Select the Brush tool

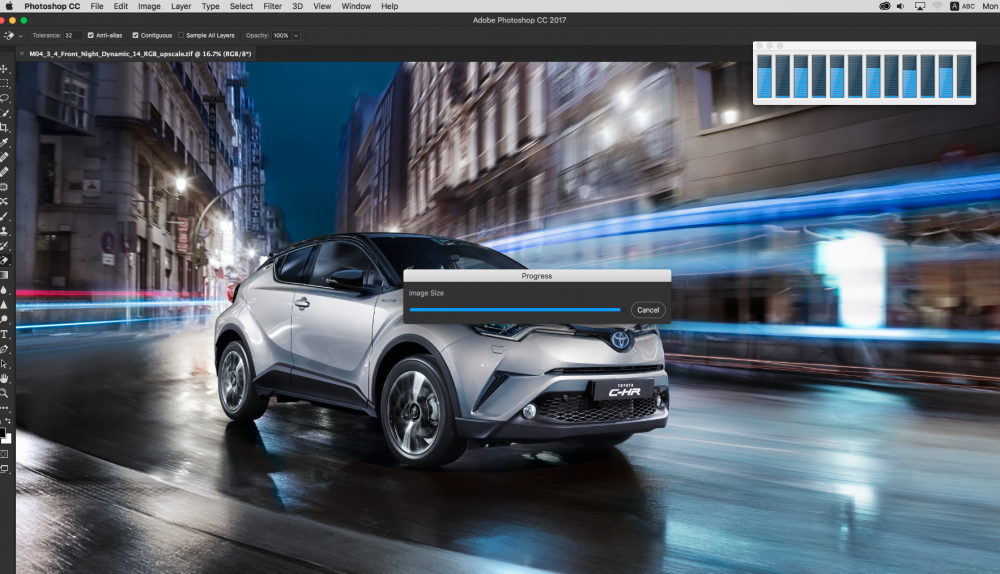tap(4, 216)
